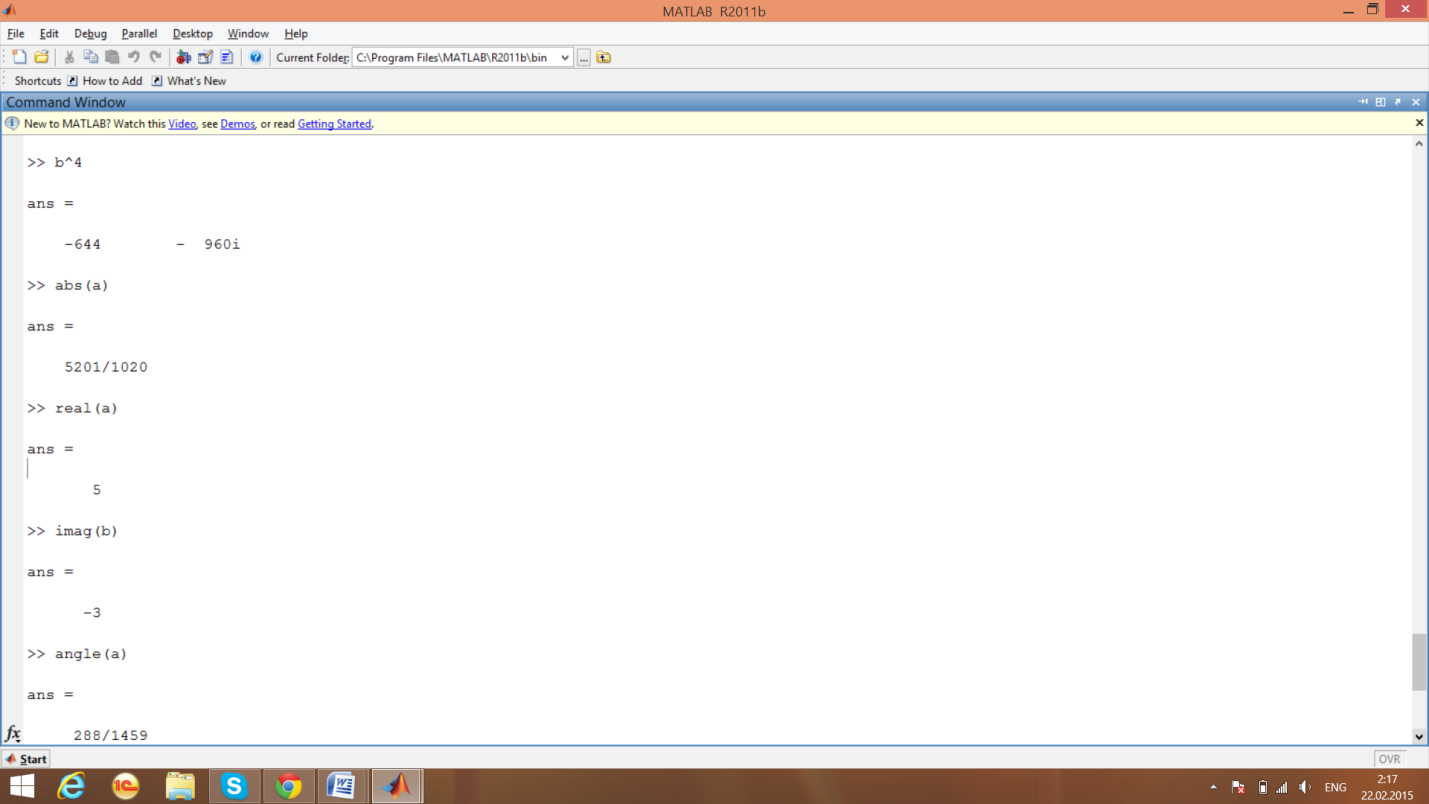The image size is (1429, 804).
Task: Dismiss the New to MATLAB info bar
Action: (x=1419, y=123)
